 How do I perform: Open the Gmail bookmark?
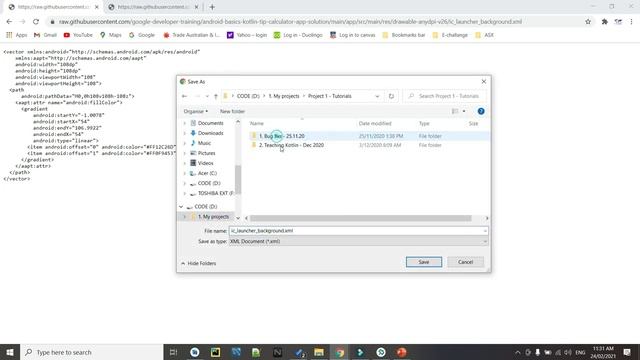(45, 35)
